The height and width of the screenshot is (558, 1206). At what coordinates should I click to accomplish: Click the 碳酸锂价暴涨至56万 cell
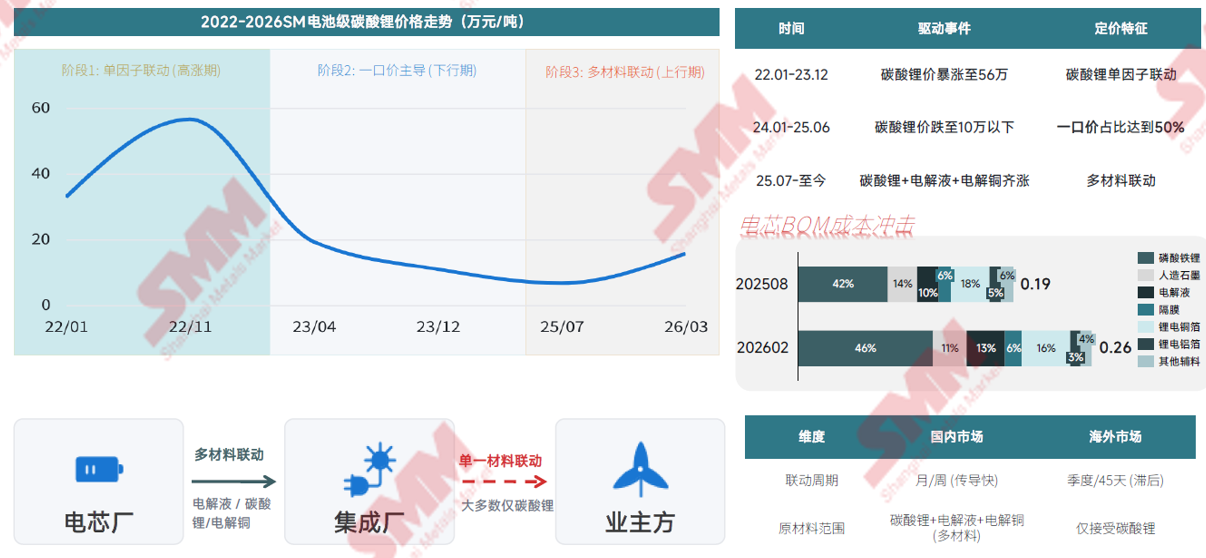(944, 74)
